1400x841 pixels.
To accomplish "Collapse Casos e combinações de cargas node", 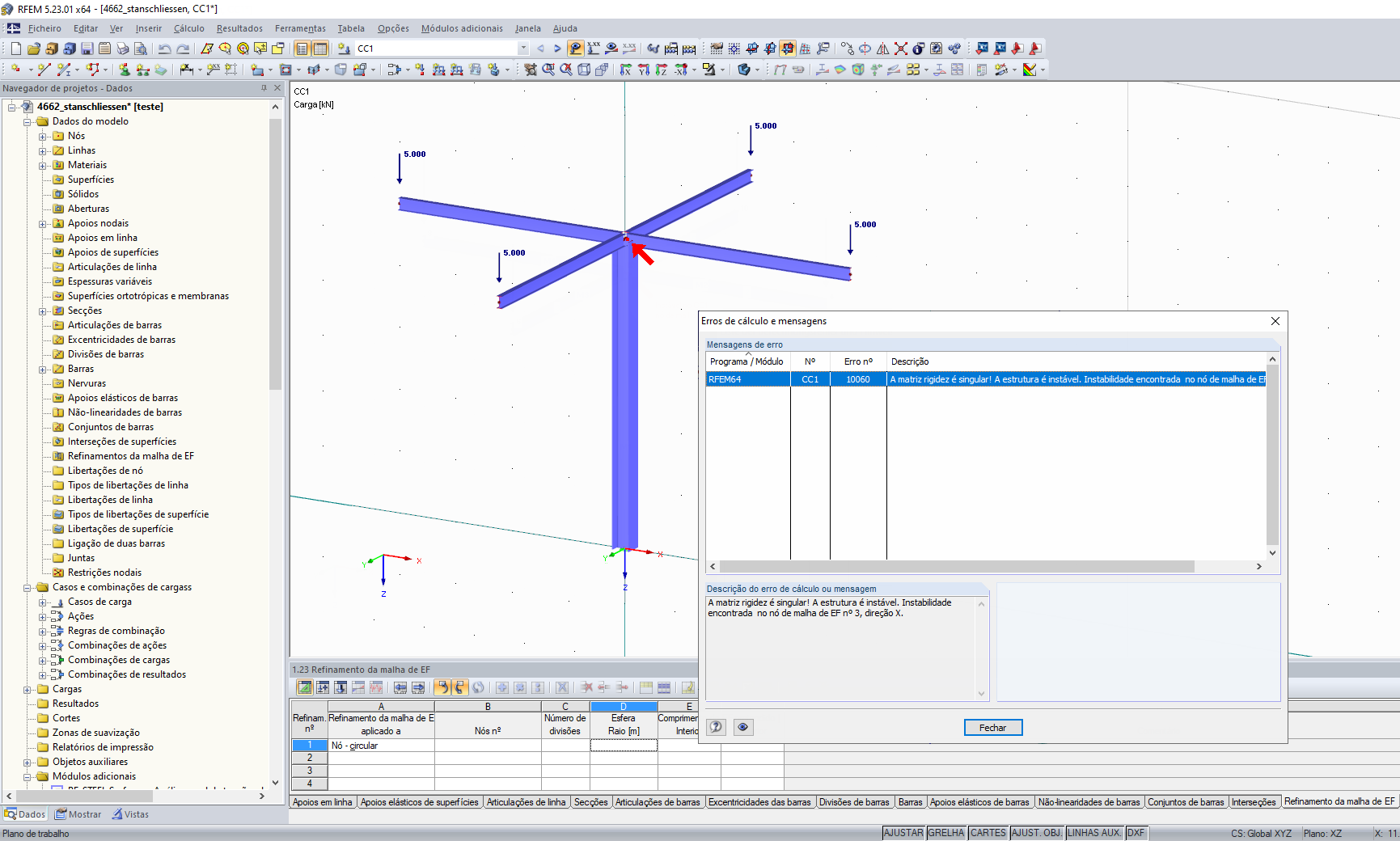I will (x=27, y=587).
